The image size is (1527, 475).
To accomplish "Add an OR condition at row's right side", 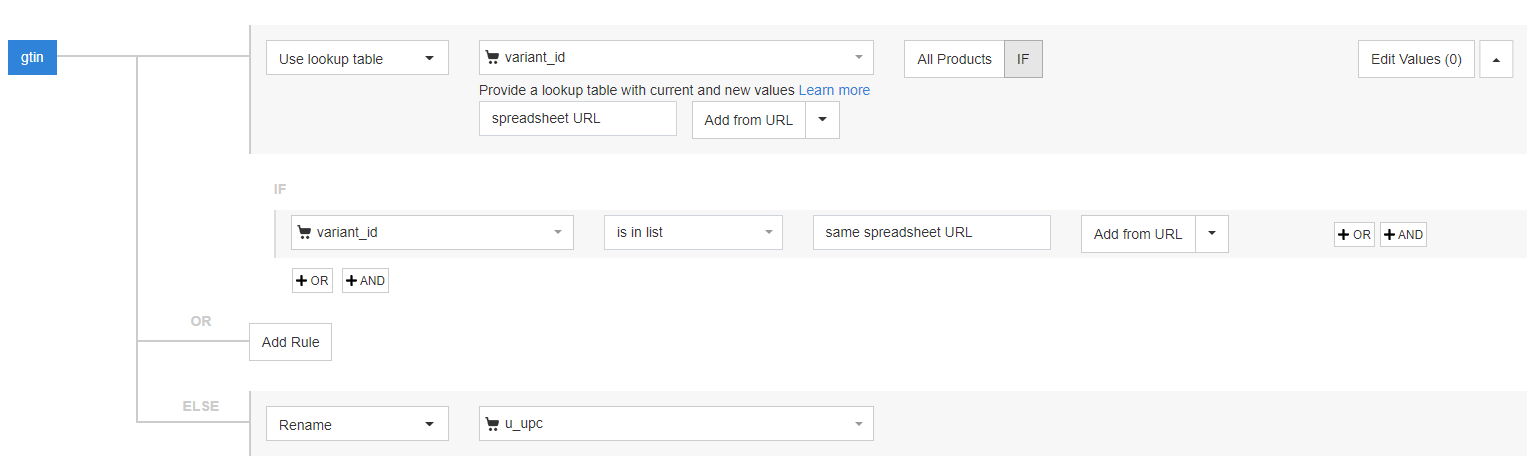I will click(x=1354, y=235).
